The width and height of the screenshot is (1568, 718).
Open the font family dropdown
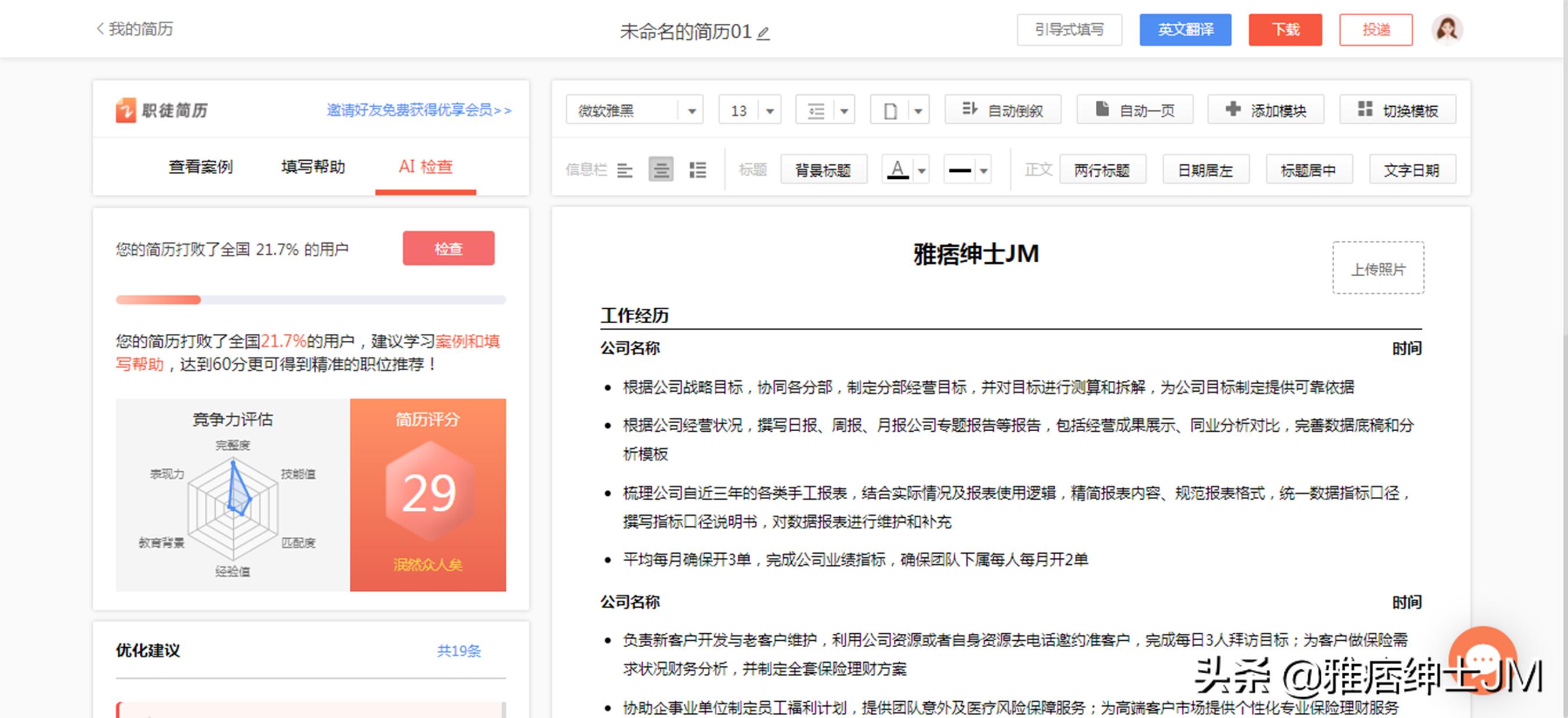click(692, 110)
